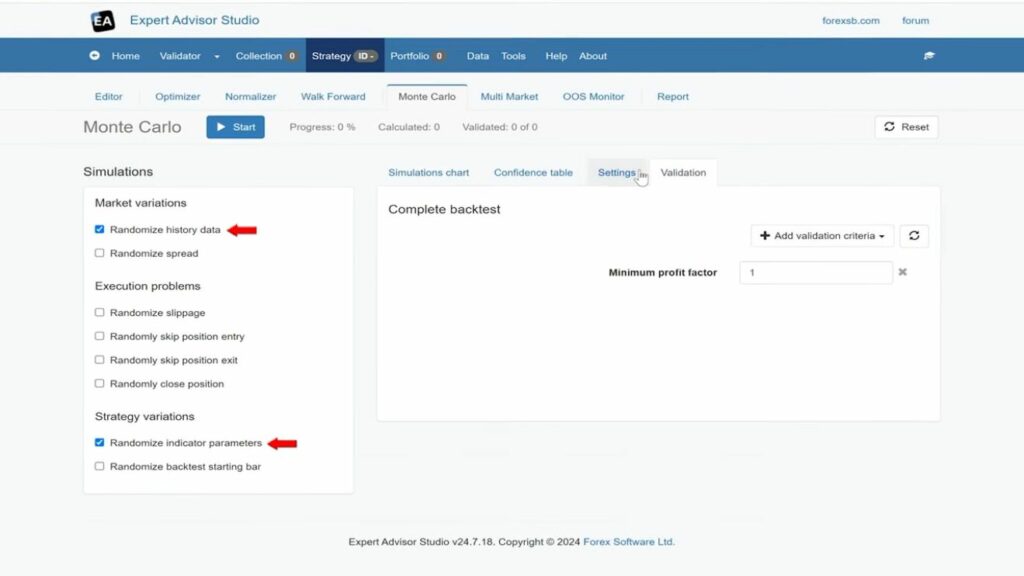Screen dimensions: 1024x576
Task: Uncheck Randomize history data
Action: [x=99, y=230]
